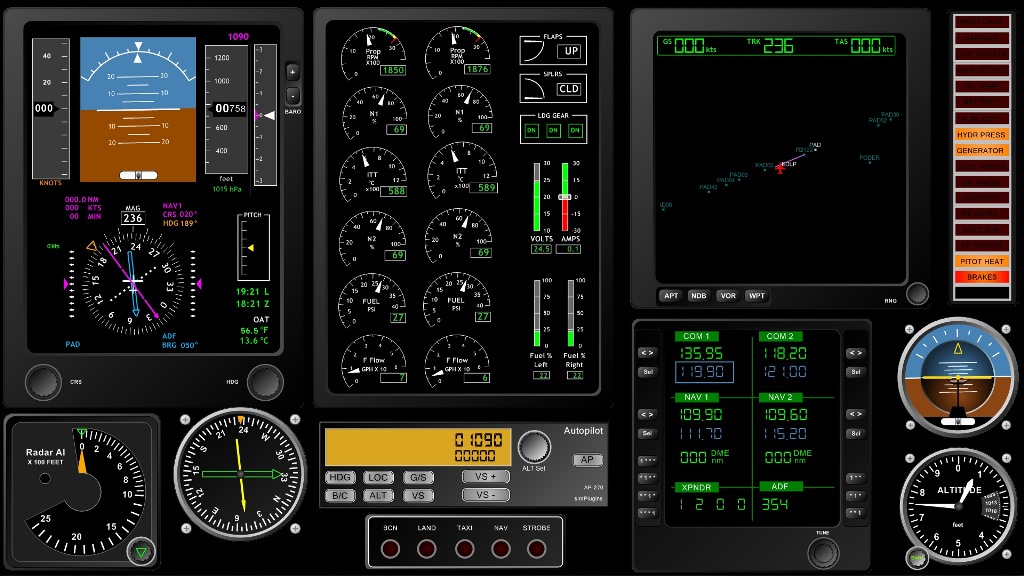The width and height of the screenshot is (1024, 576).
Task: Turn the CRS knob on the flight display
Action: [42, 381]
